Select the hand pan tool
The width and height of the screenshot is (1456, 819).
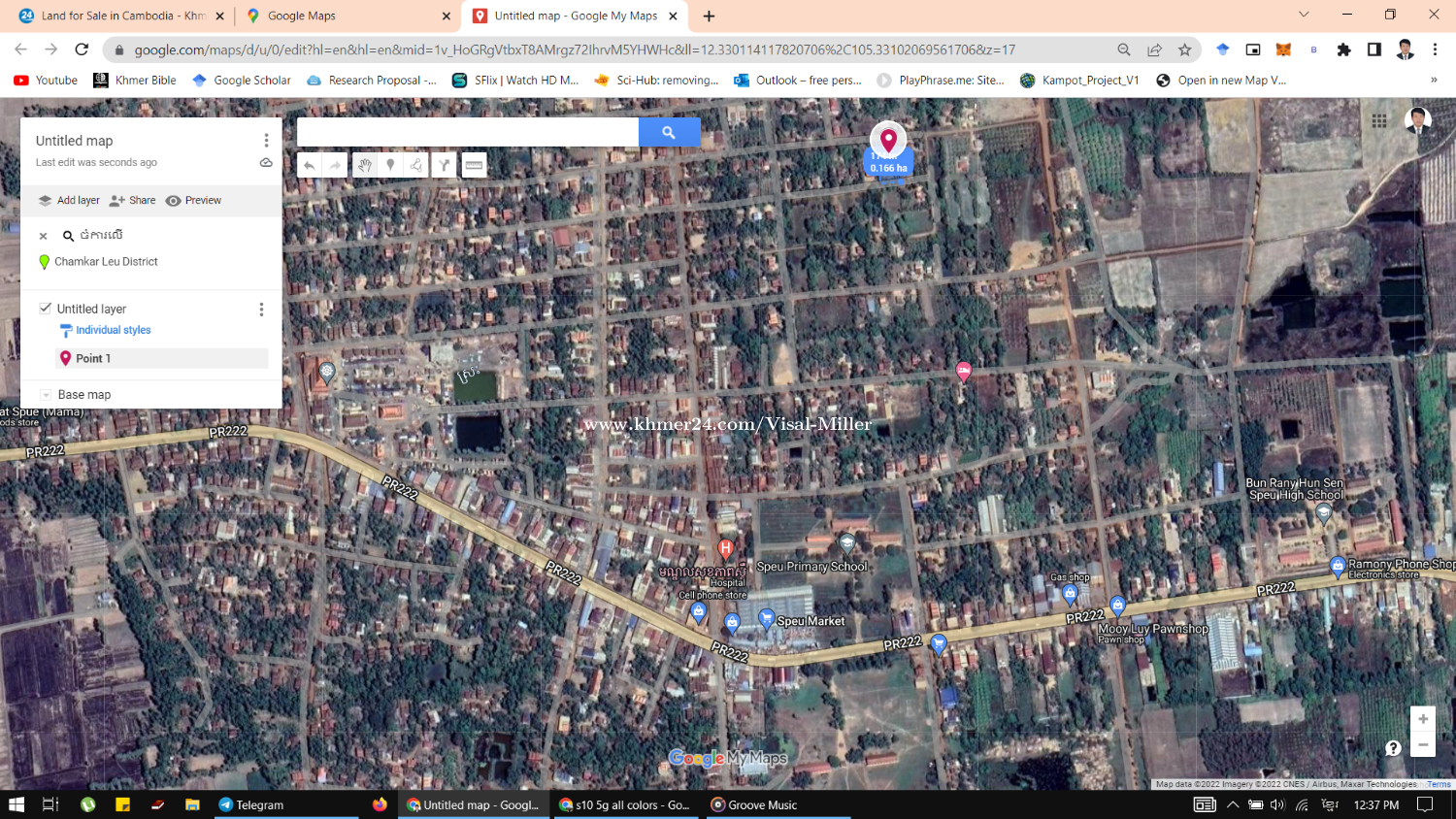pos(364,165)
